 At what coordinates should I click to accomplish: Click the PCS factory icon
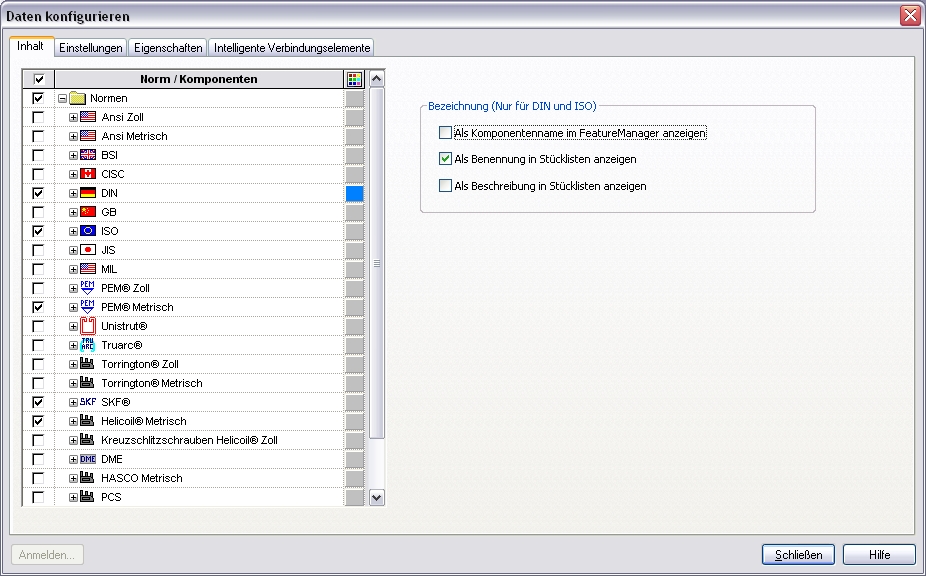[x=87, y=496]
